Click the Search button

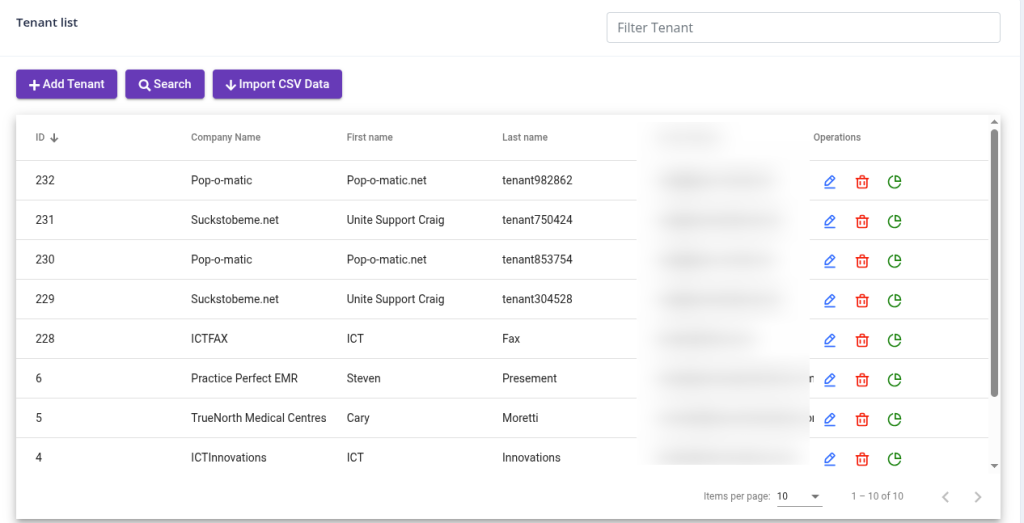tap(165, 84)
